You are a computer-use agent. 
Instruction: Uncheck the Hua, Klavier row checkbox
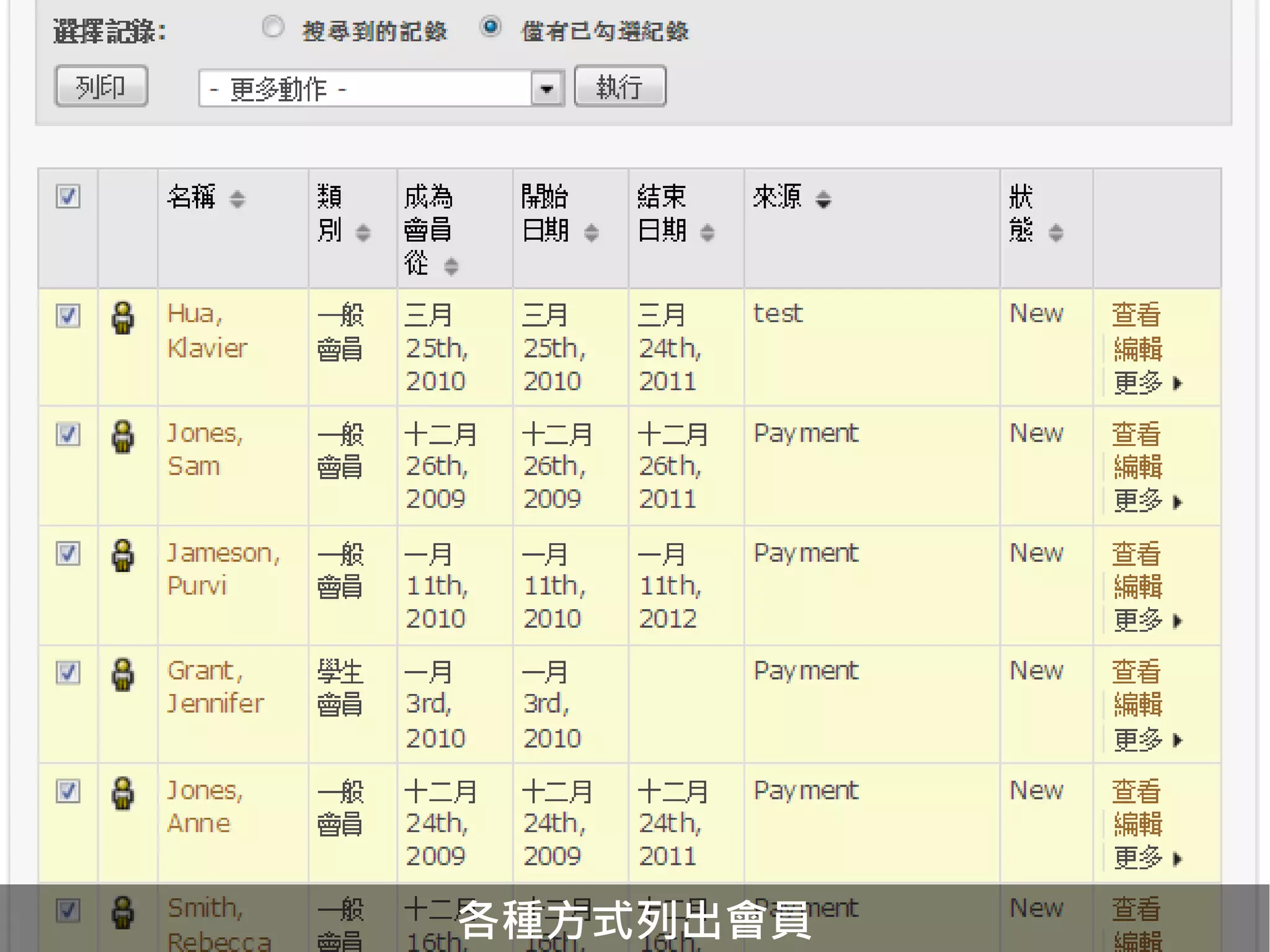tap(68, 315)
